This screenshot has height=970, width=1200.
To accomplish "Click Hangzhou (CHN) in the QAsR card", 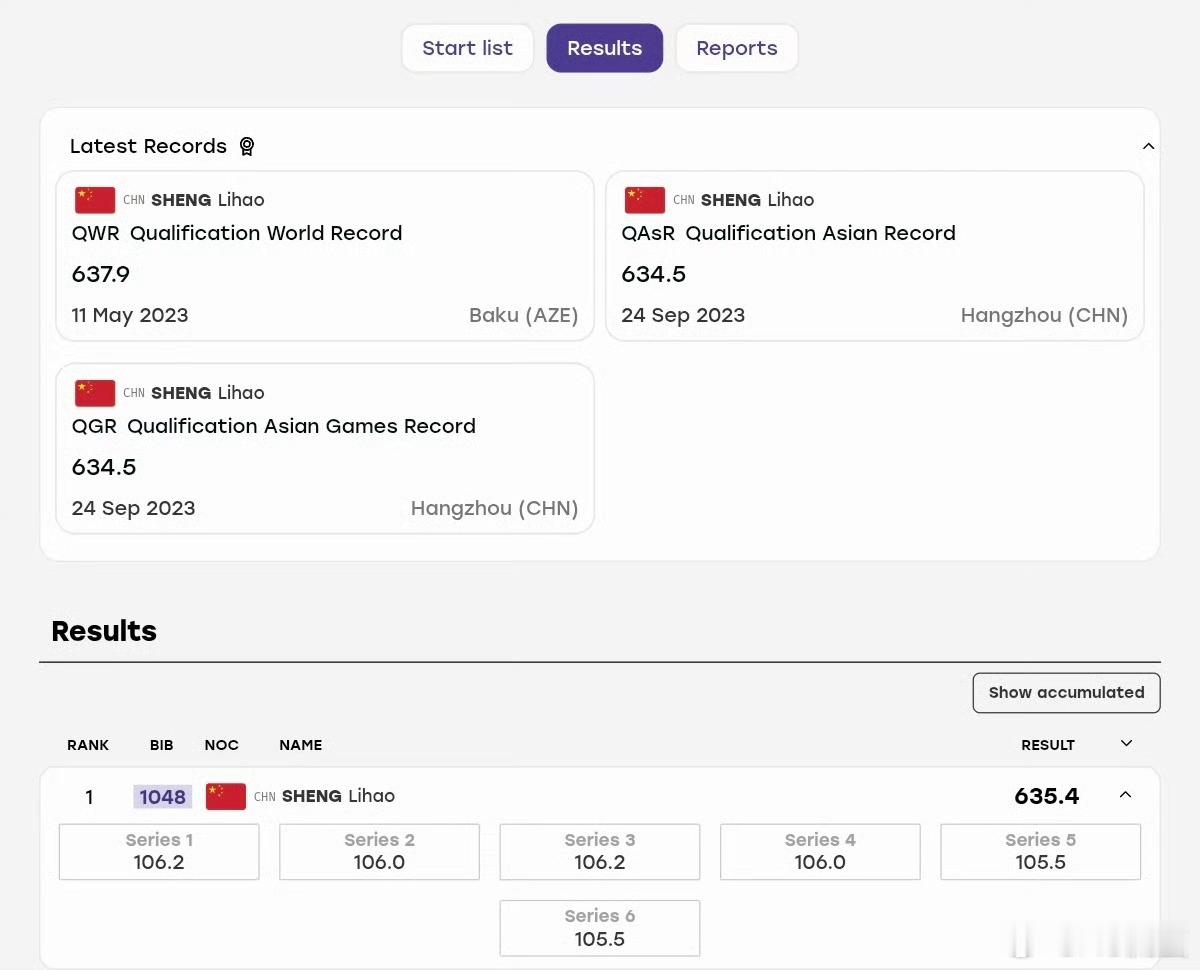I will click(x=1044, y=315).
